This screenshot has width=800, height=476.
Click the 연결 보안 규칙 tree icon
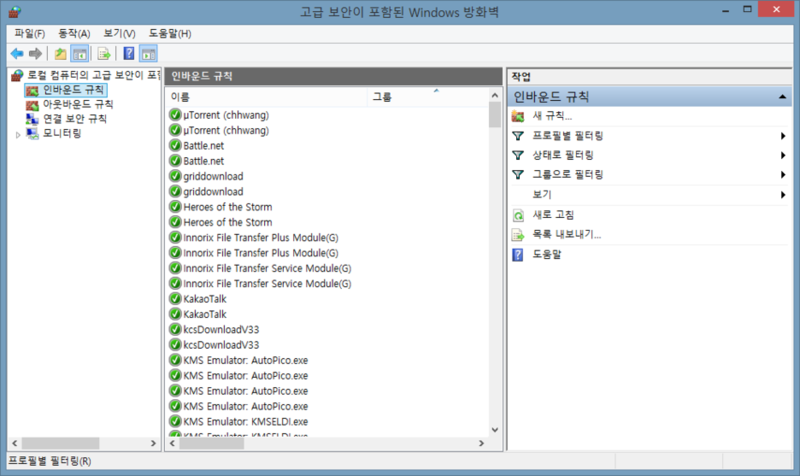(32, 119)
